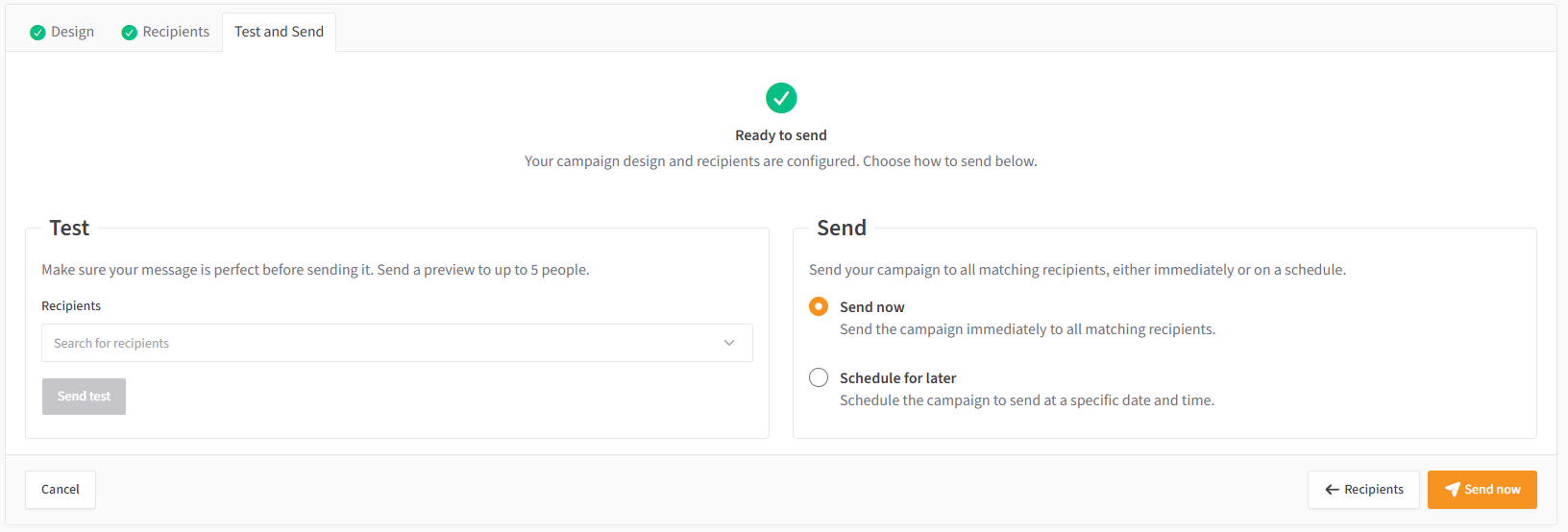Select the Send now radio button

coord(819,306)
